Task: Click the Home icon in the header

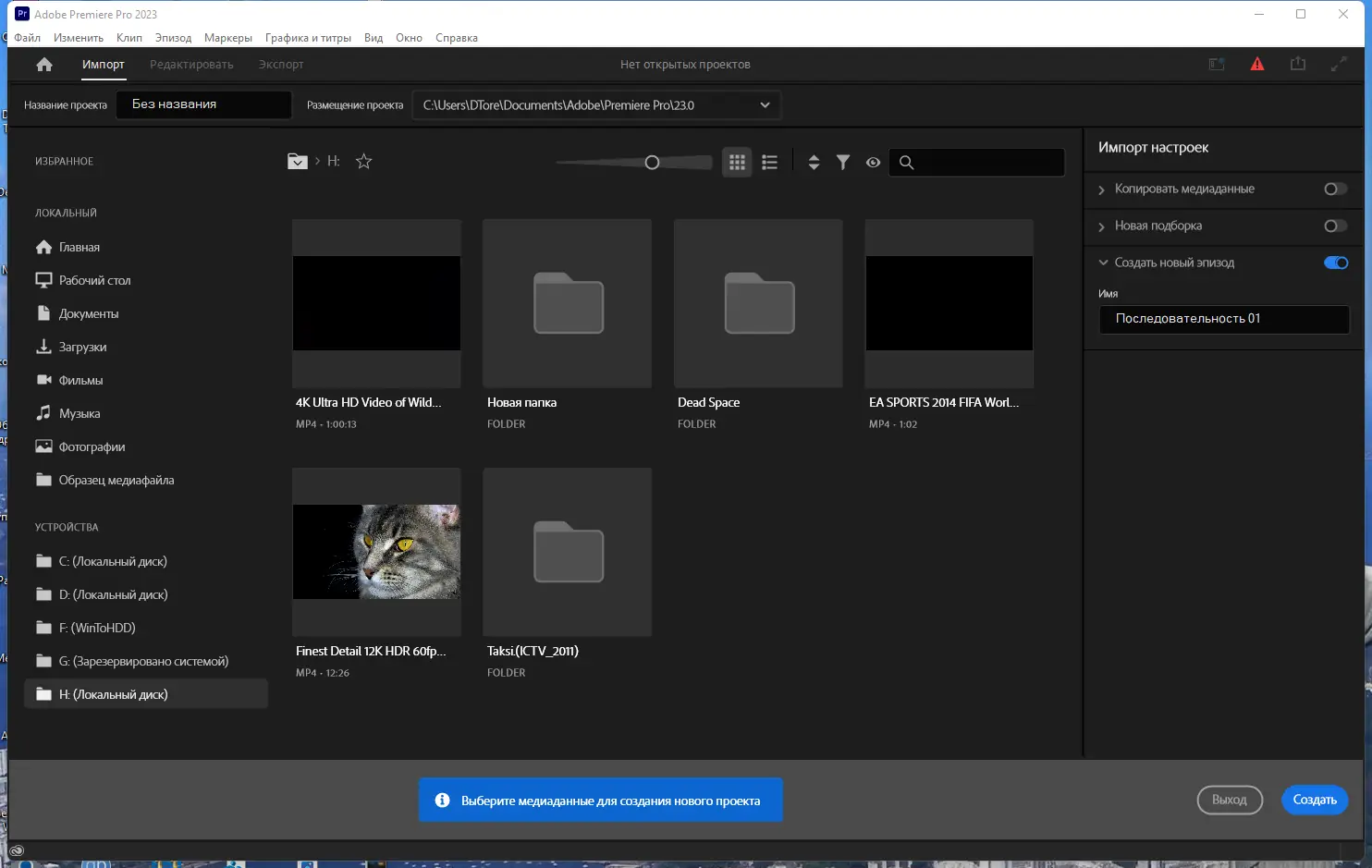Action: pos(44,65)
